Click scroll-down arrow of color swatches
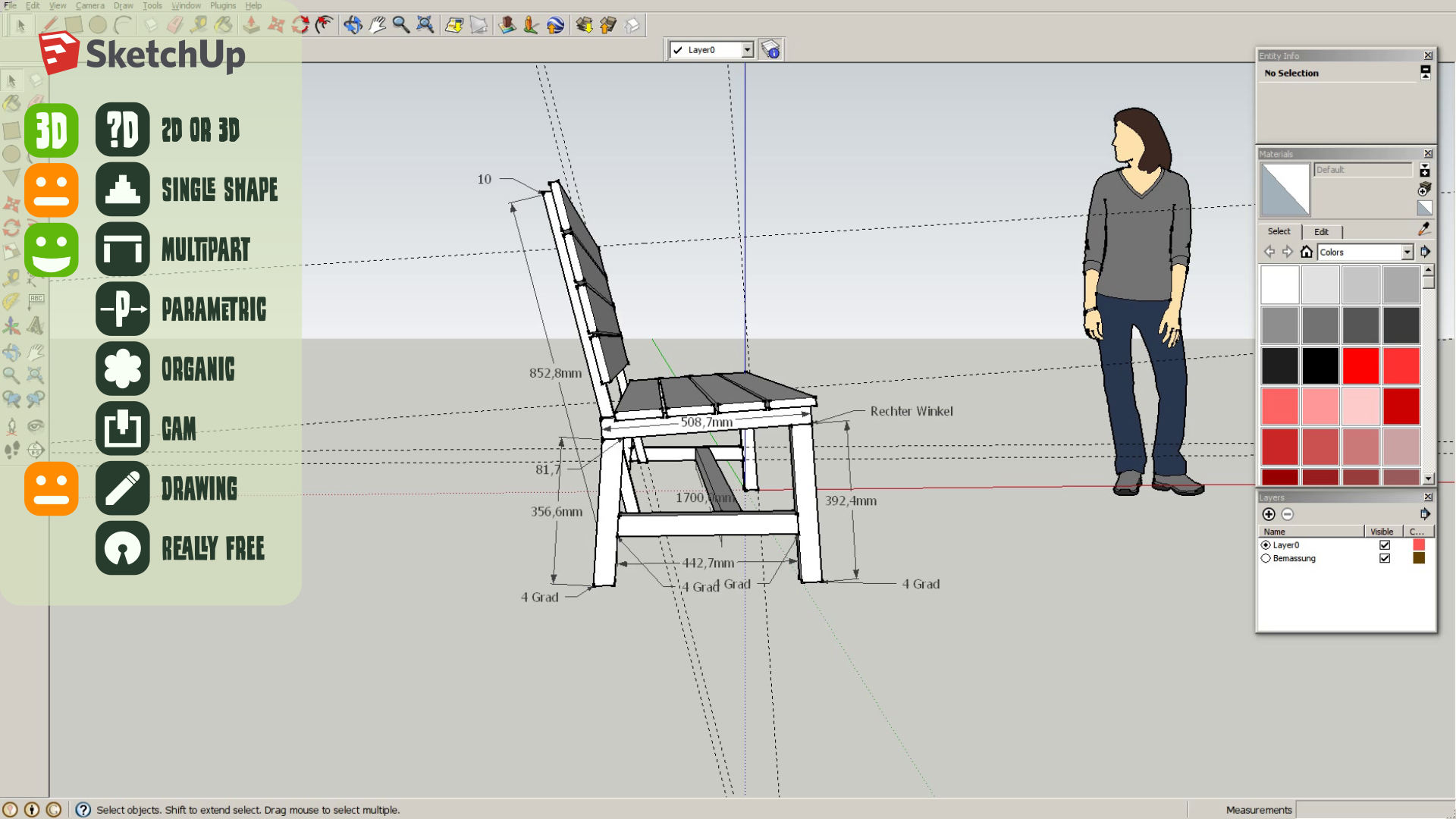 [x=1429, y=479]
